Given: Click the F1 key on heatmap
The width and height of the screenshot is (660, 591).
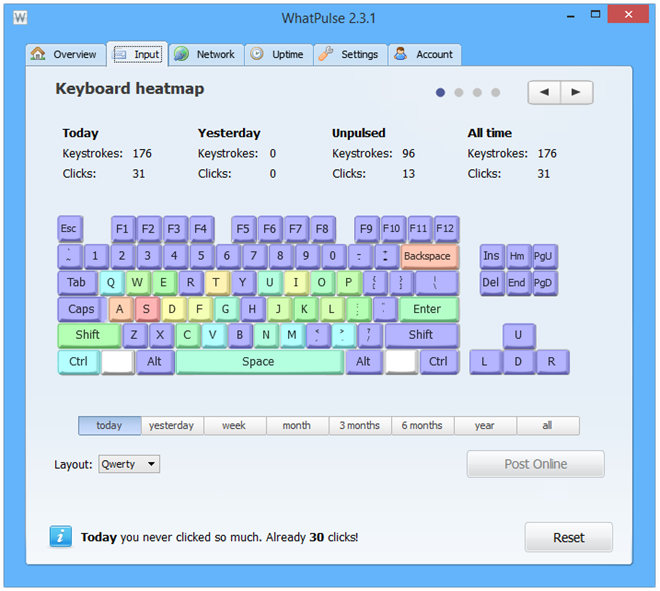Looking at the screenshot, I should click(x=123, y=229).
